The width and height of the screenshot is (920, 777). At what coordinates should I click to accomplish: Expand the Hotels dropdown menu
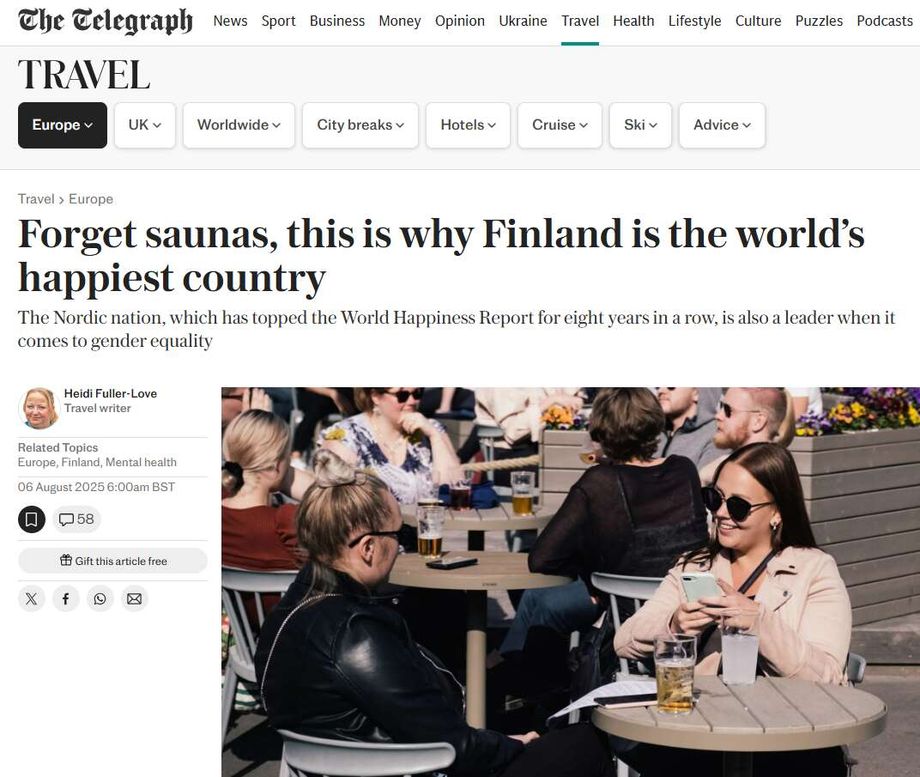pos(468,125)
